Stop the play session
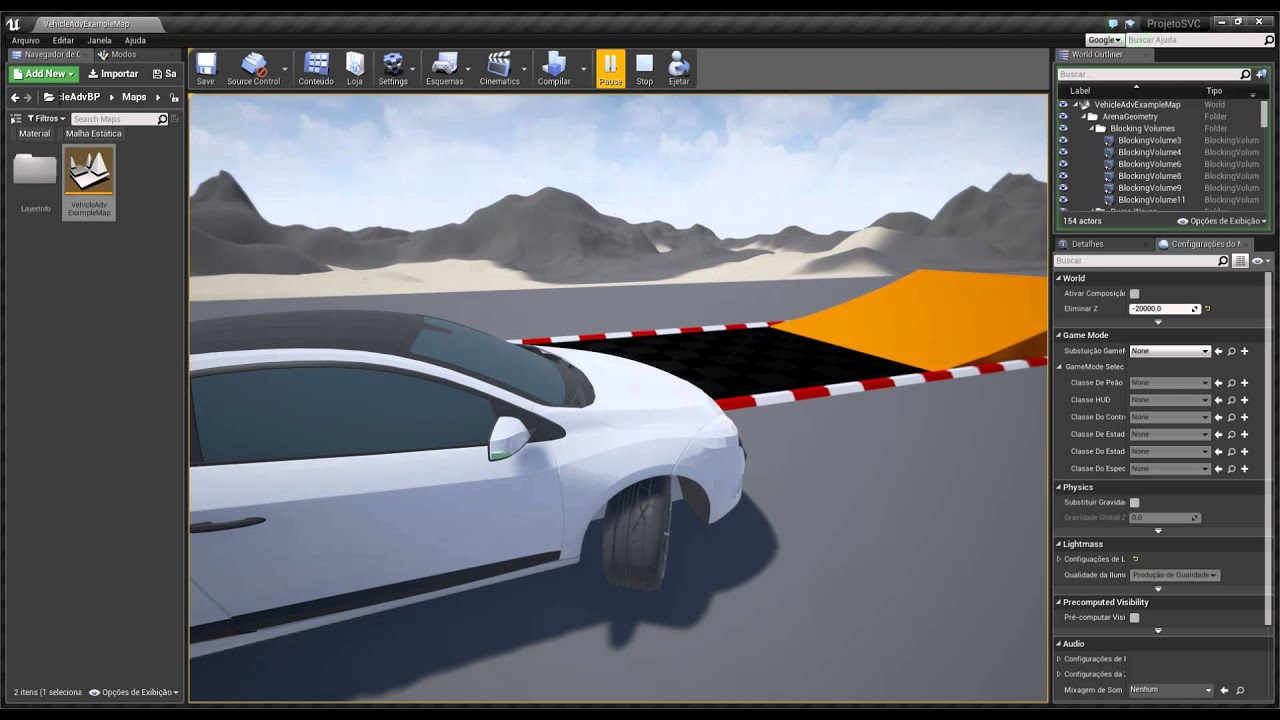 click(644, 68)
